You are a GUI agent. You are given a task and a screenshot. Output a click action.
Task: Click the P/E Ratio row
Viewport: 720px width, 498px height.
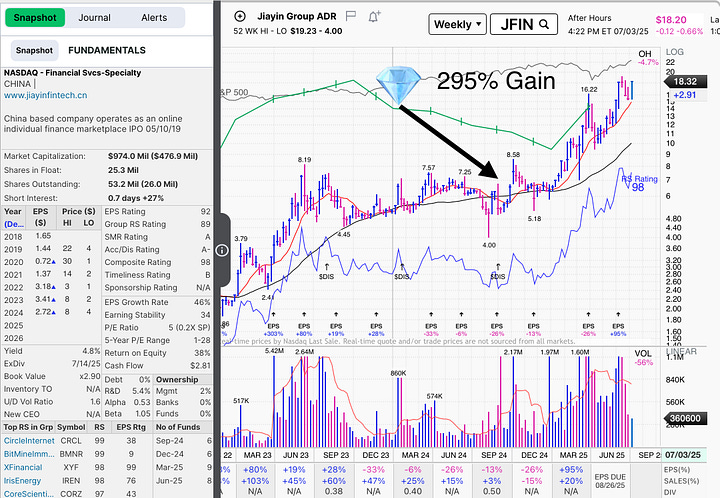[157, 328]
